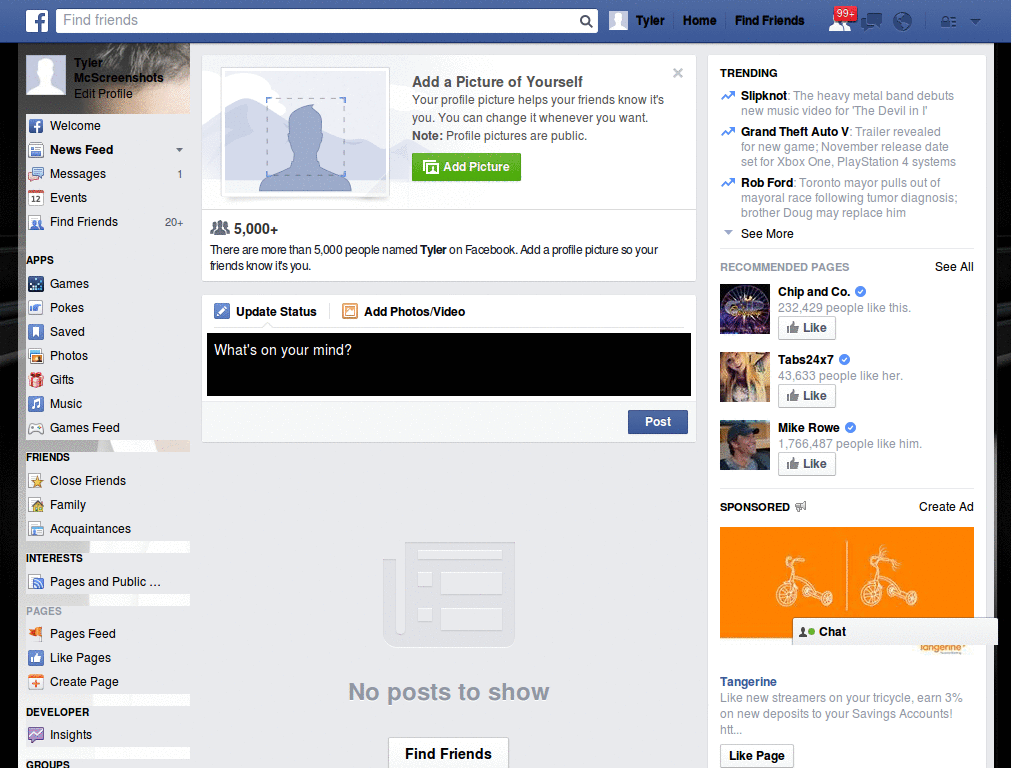Click the Pages and Public feed icon
1024x768 pixels.
point(36,582)
